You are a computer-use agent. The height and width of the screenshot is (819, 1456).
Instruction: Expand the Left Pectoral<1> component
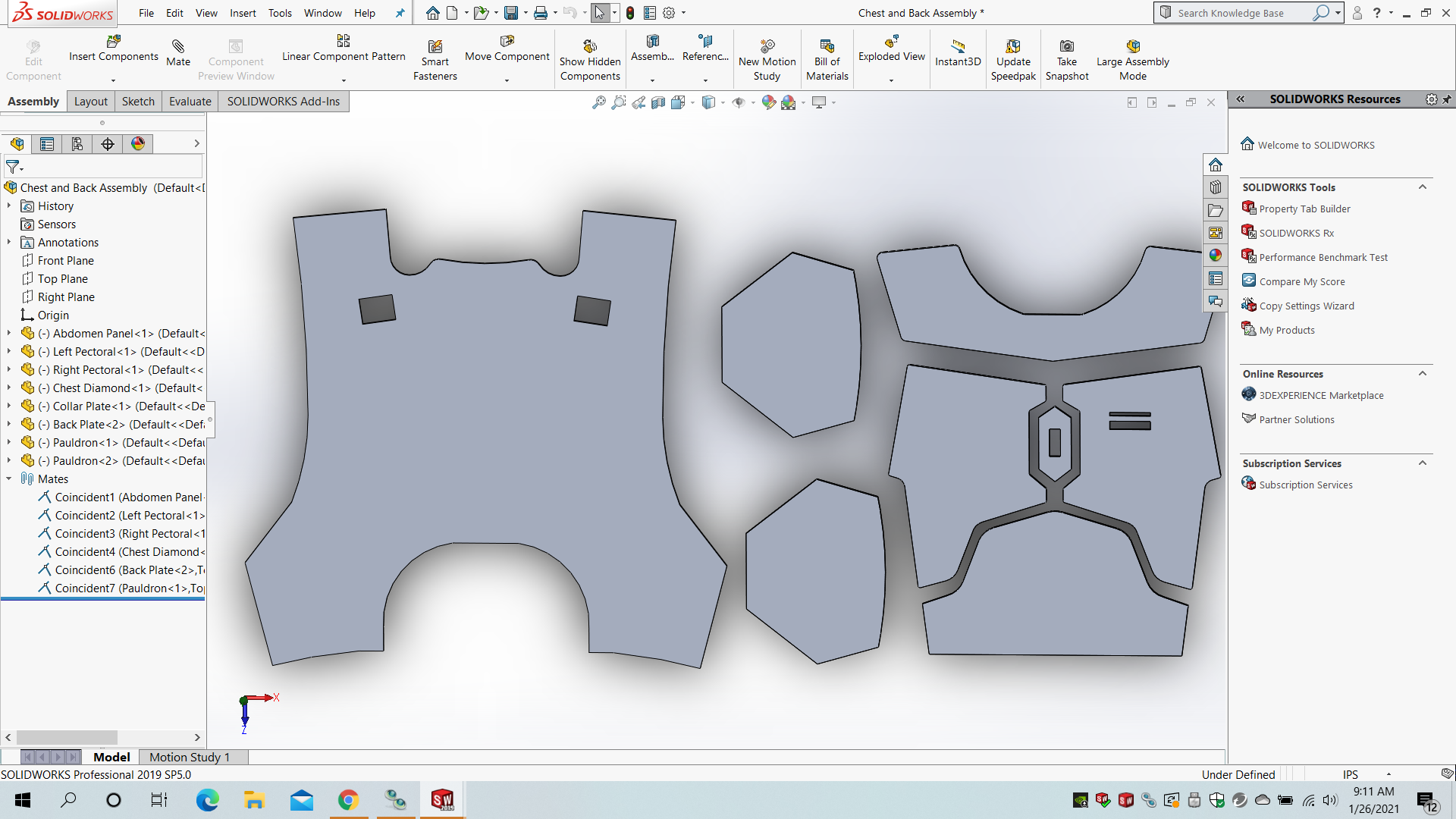8,351
